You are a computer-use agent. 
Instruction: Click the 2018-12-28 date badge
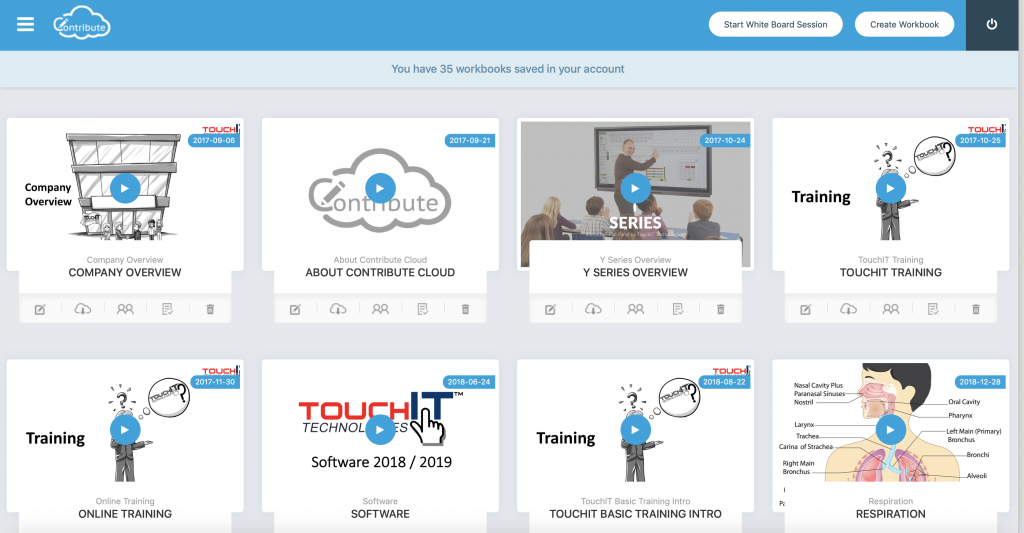(980, 382)
